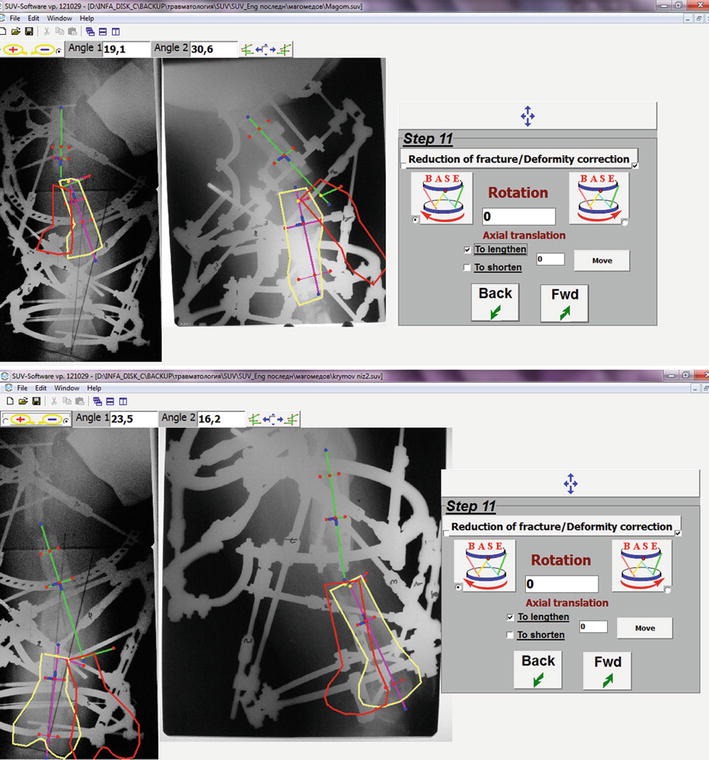Toggle 'To lengthen' checkbox in lower panel
709x760 pixels.
(x=510, y=617)
